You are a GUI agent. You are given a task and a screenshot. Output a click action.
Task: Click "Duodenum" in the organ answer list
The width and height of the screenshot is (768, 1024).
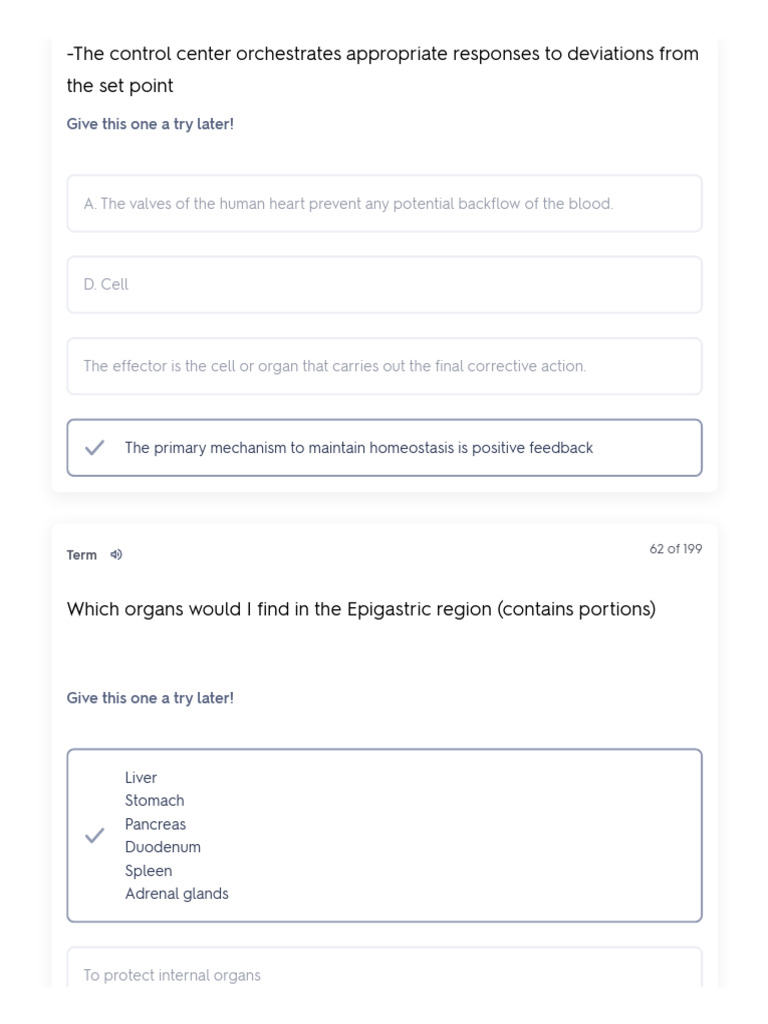click(163, 847)
